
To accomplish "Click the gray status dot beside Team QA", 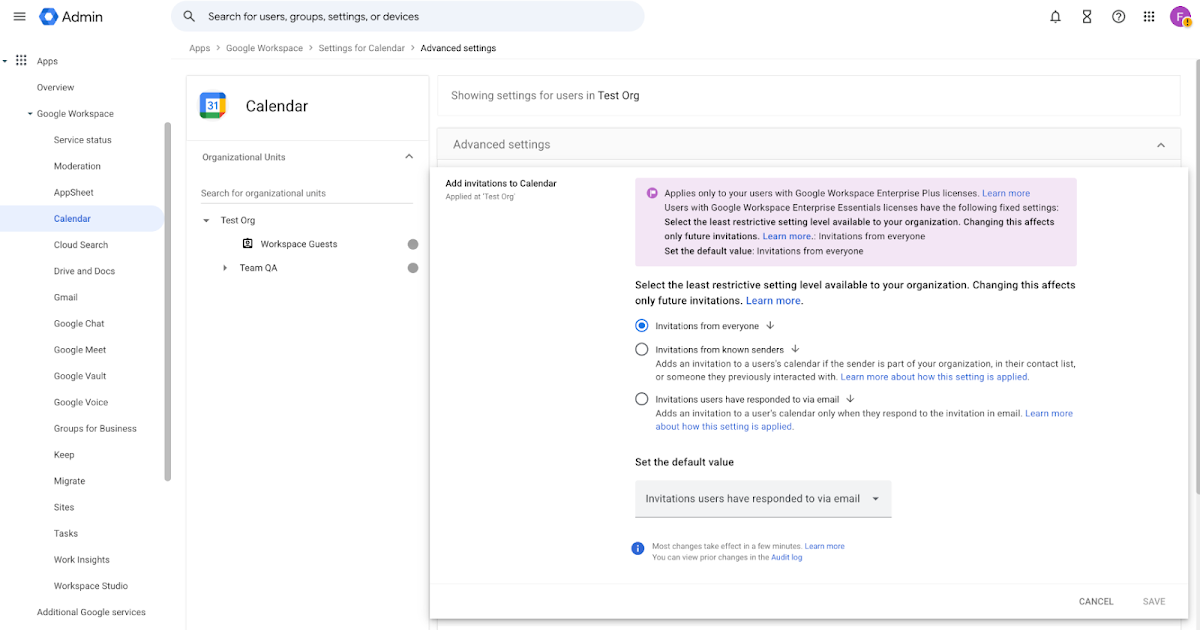I will (413, 268).
